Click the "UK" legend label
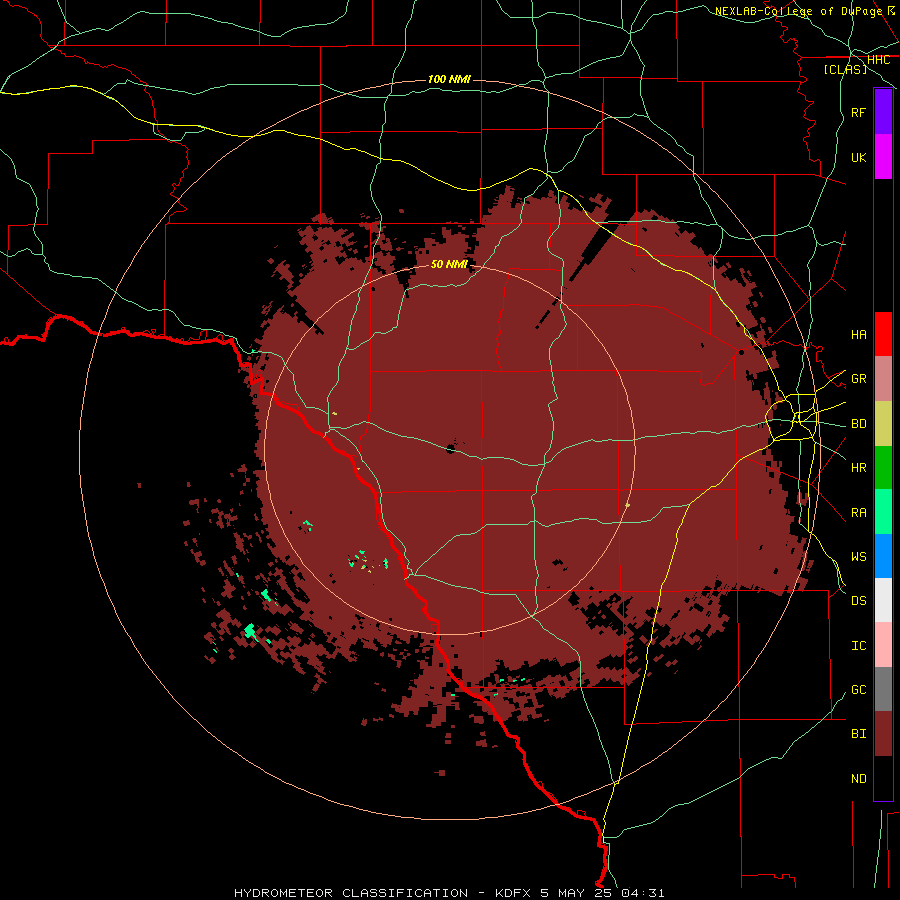900x900 pixels. tap(858, 157)
